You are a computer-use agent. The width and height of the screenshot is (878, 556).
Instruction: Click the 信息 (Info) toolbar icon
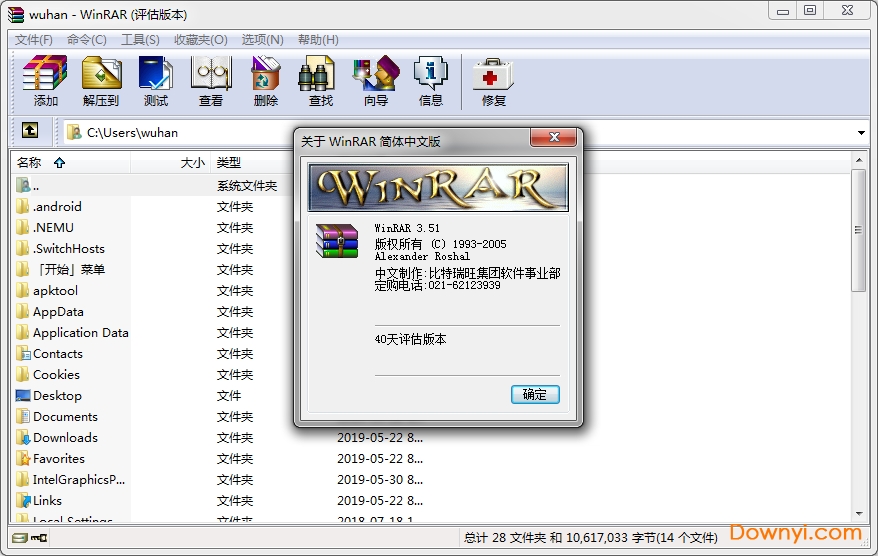click(431, 73)
